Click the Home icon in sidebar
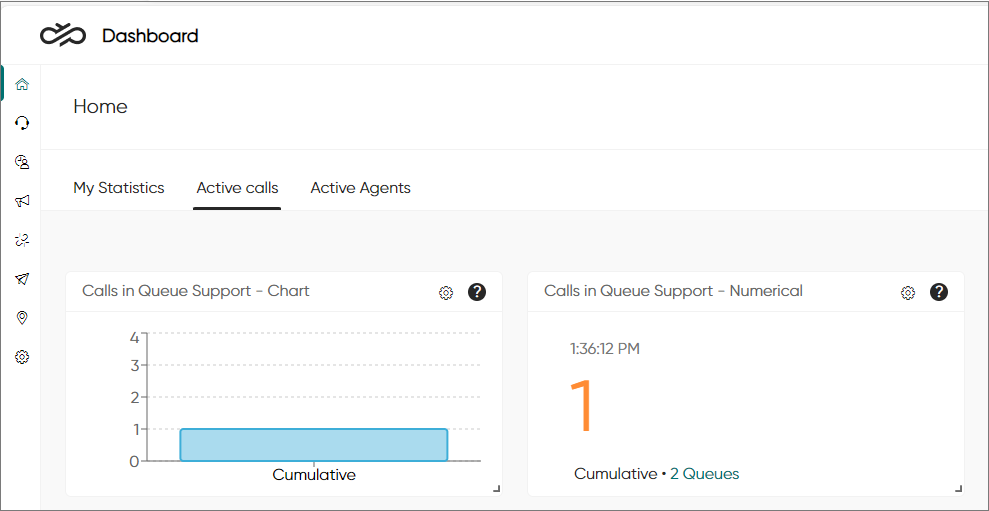The width and height of the screenshot is (989, 511). coord(22,84)
